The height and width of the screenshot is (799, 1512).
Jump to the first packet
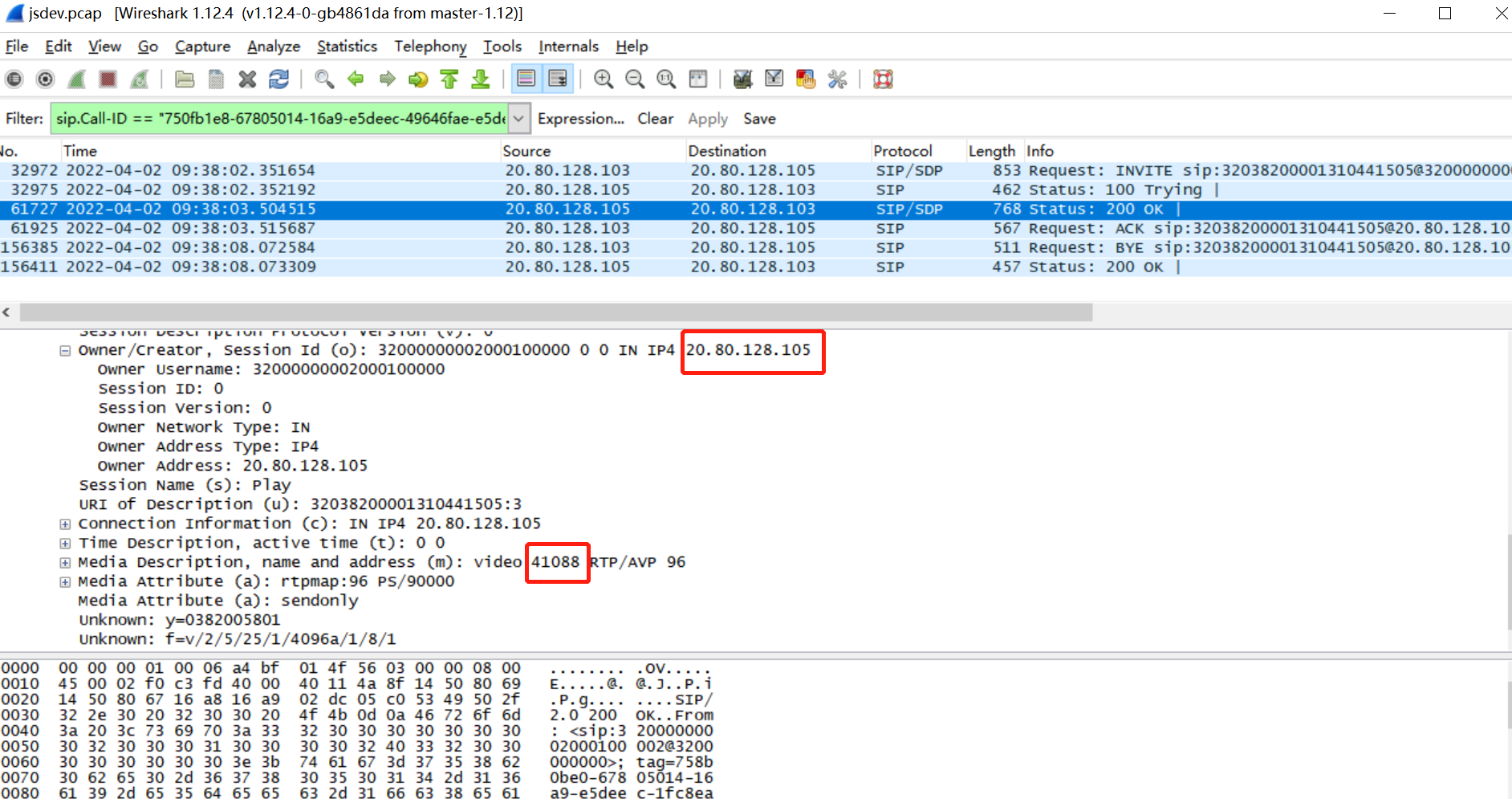(449, 79)
